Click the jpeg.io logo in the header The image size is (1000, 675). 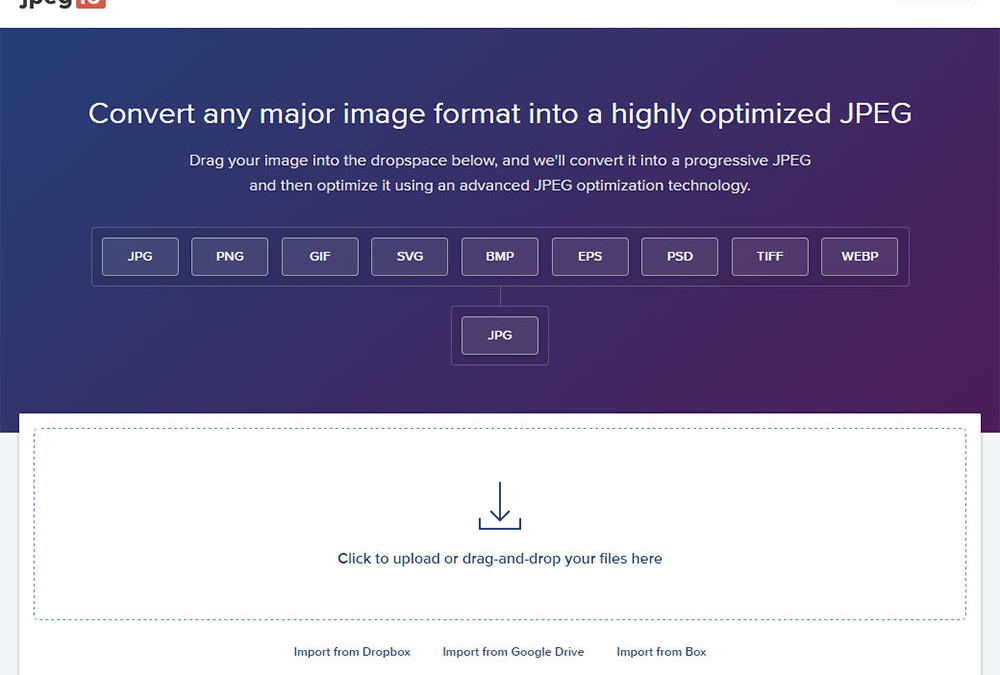point(62,4)
